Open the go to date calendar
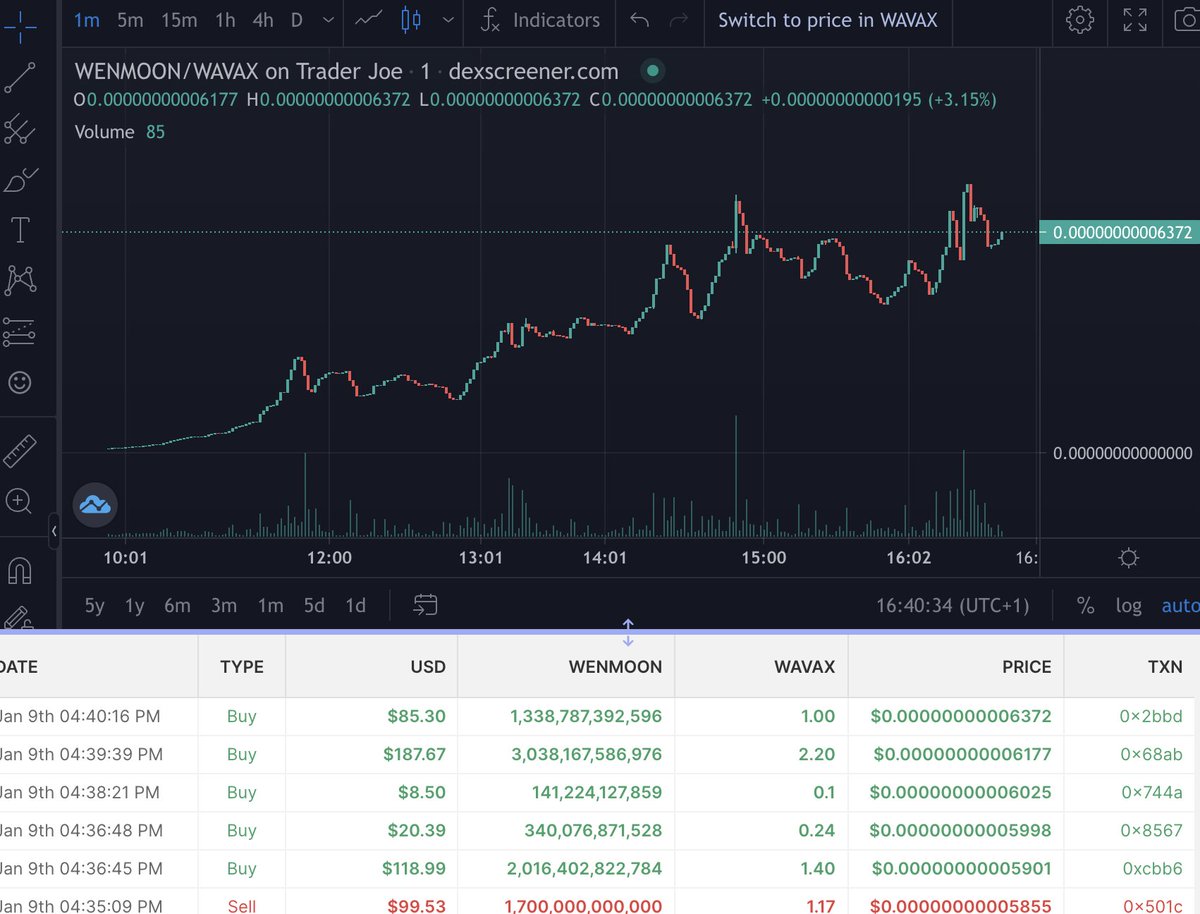The height and width of the screenshot is (914, 1200). point(426,604)
